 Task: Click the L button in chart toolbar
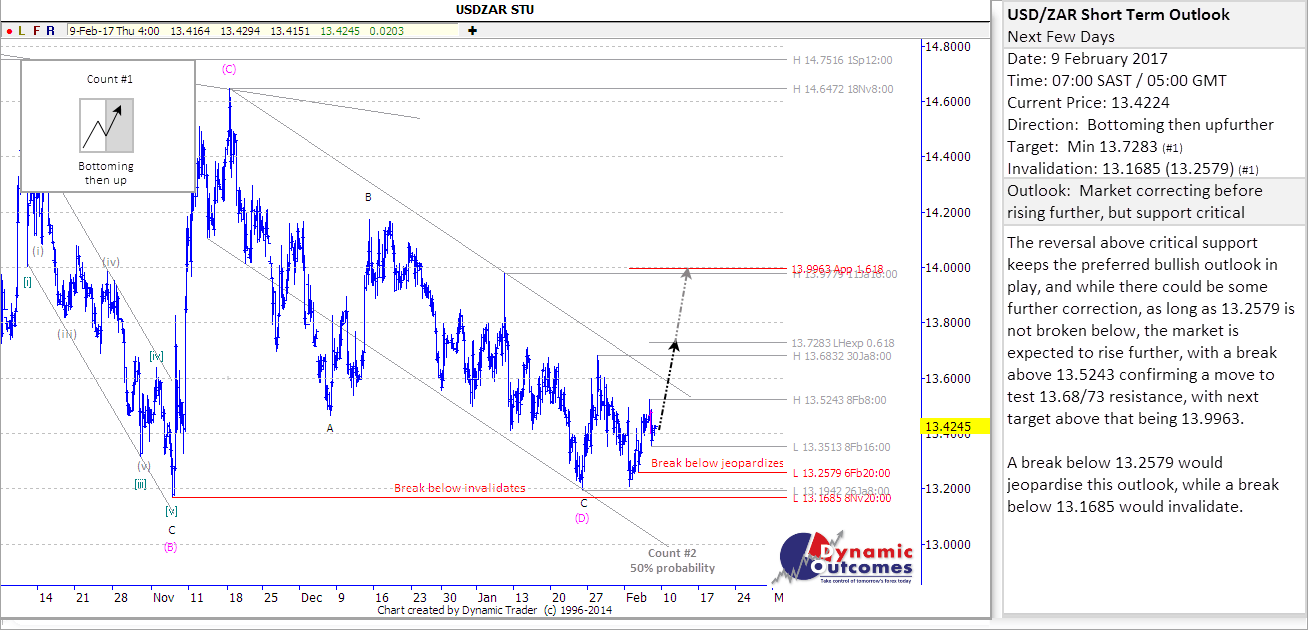coord(22,31)
